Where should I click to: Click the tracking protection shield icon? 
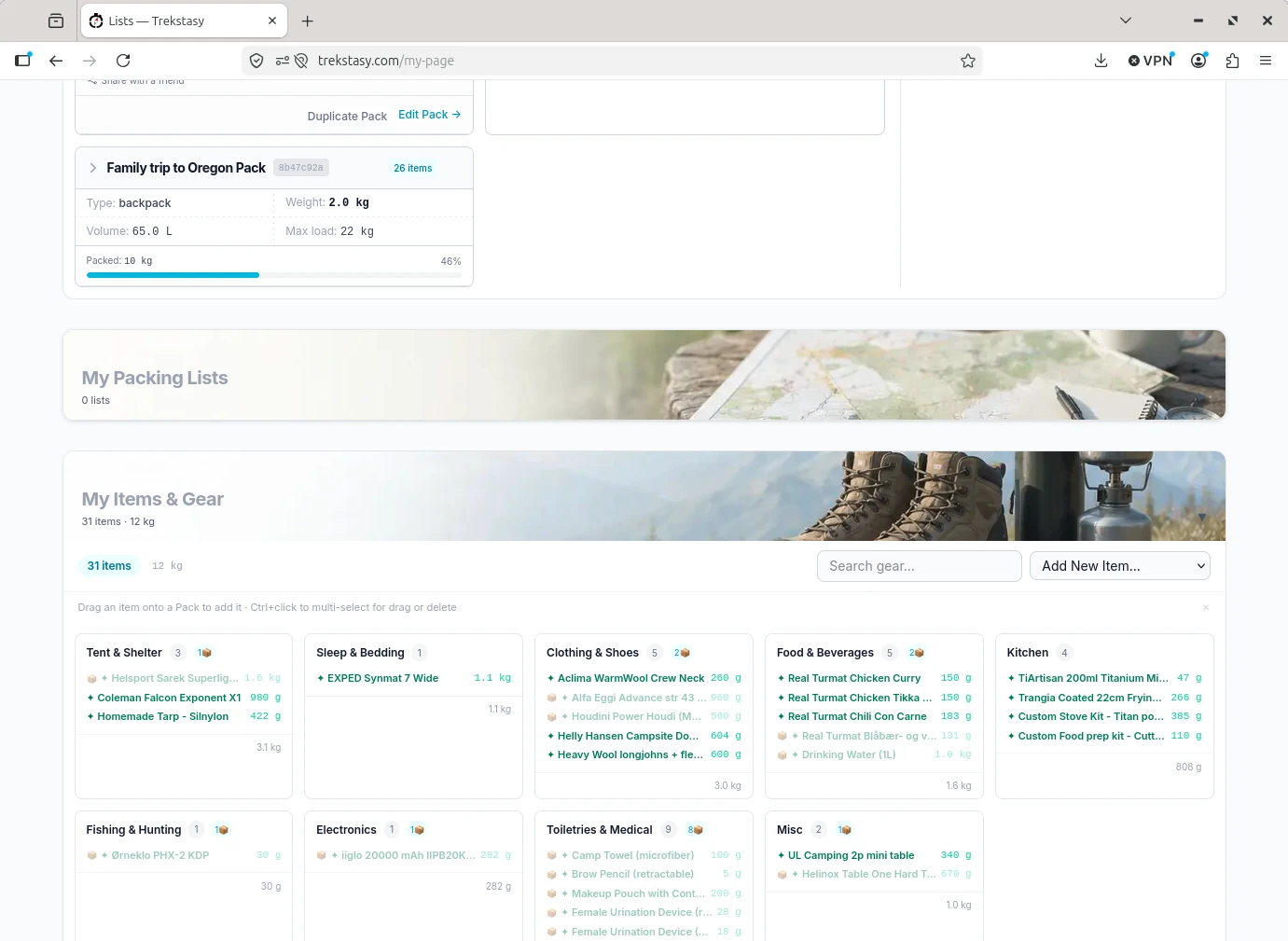pos(256,61)
